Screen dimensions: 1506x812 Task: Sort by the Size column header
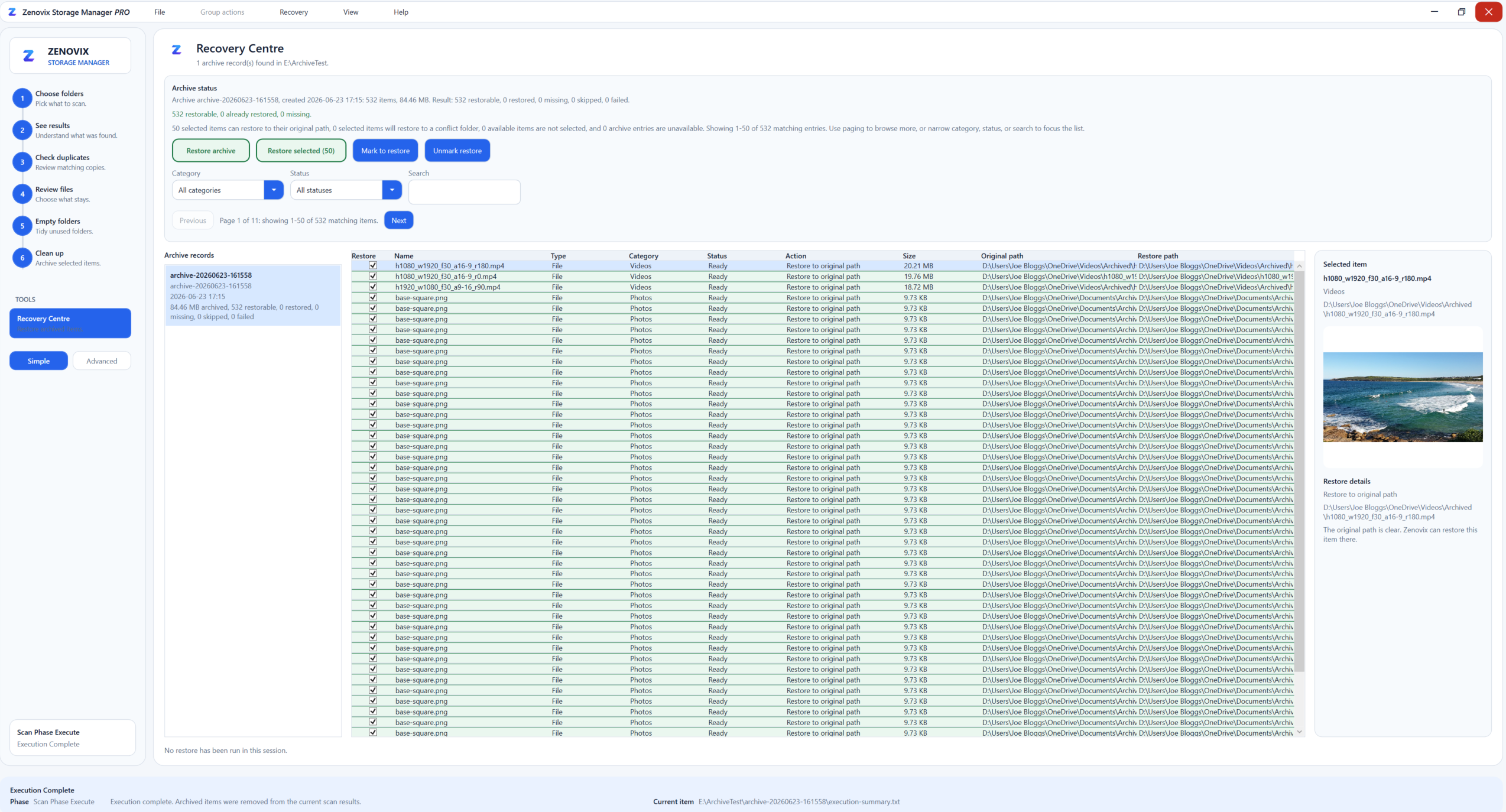click(x=909, y=255)
